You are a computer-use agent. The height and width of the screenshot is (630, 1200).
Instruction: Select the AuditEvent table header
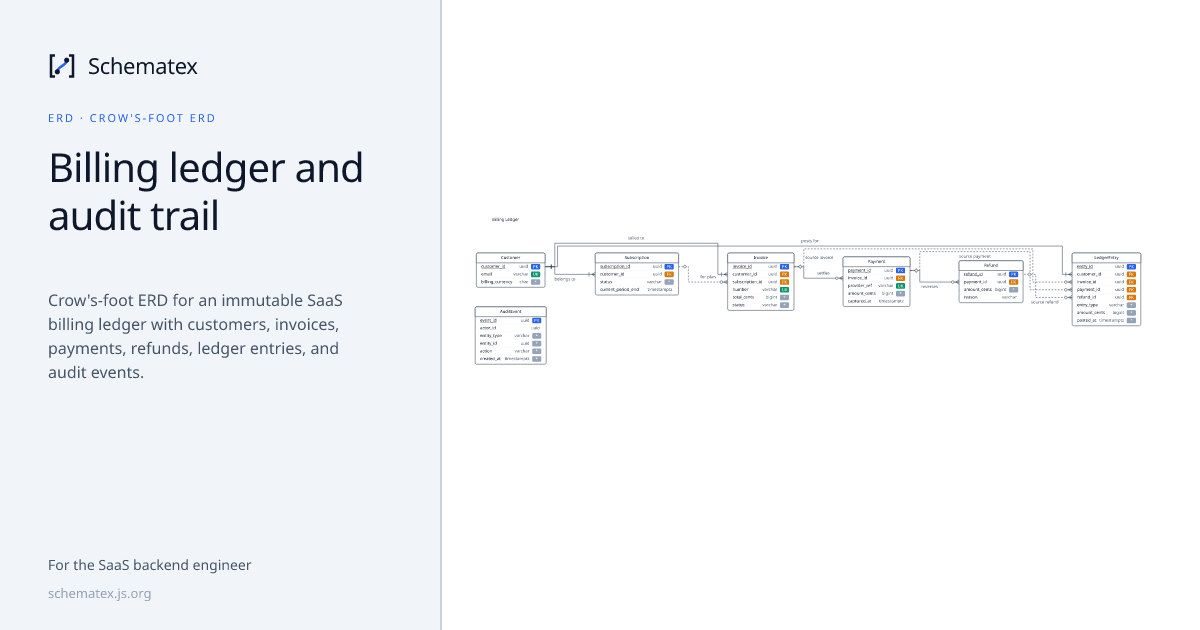pyautogui.click(x=511, y=312)
